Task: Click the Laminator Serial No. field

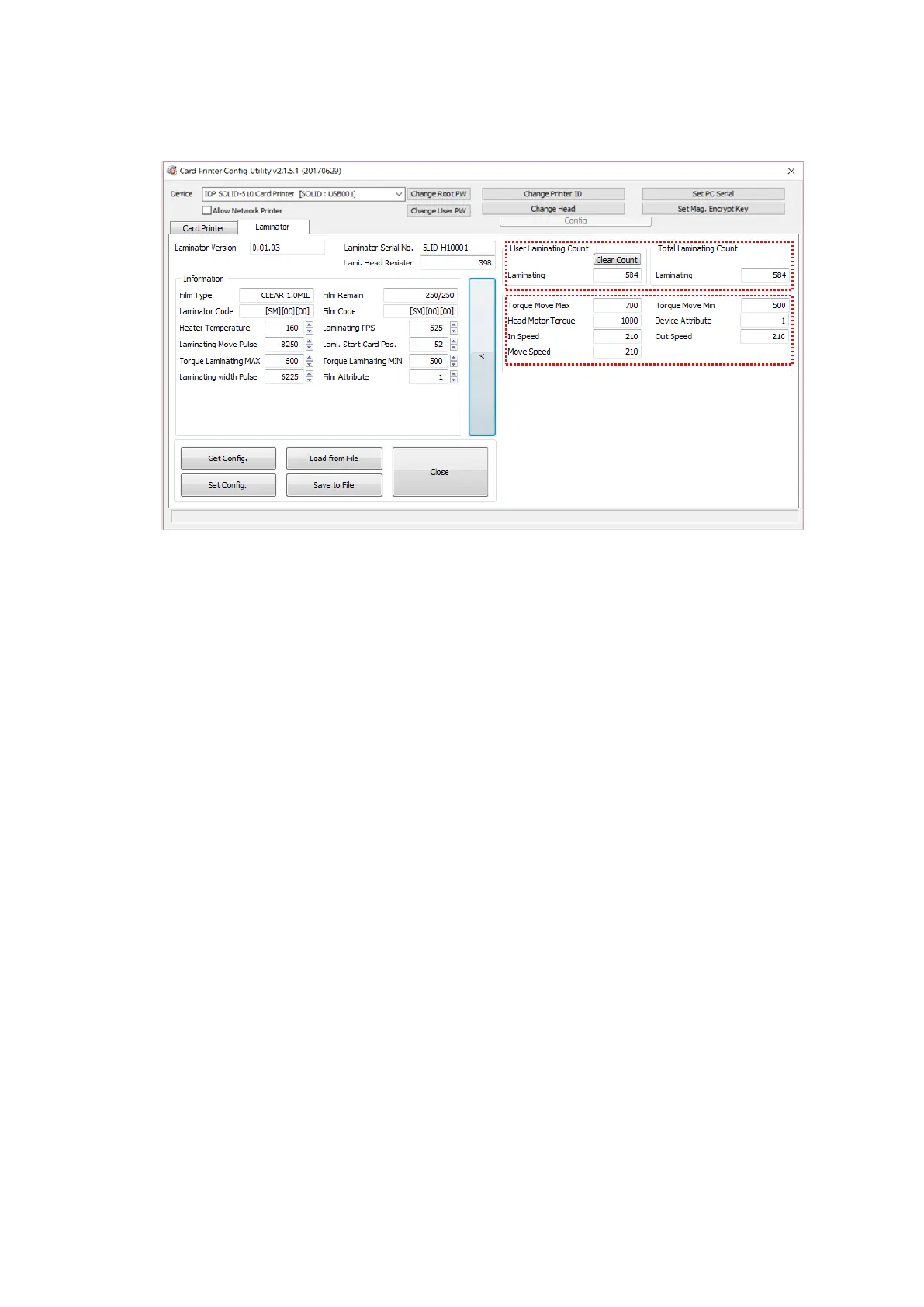Action: (x=457, y=248)
